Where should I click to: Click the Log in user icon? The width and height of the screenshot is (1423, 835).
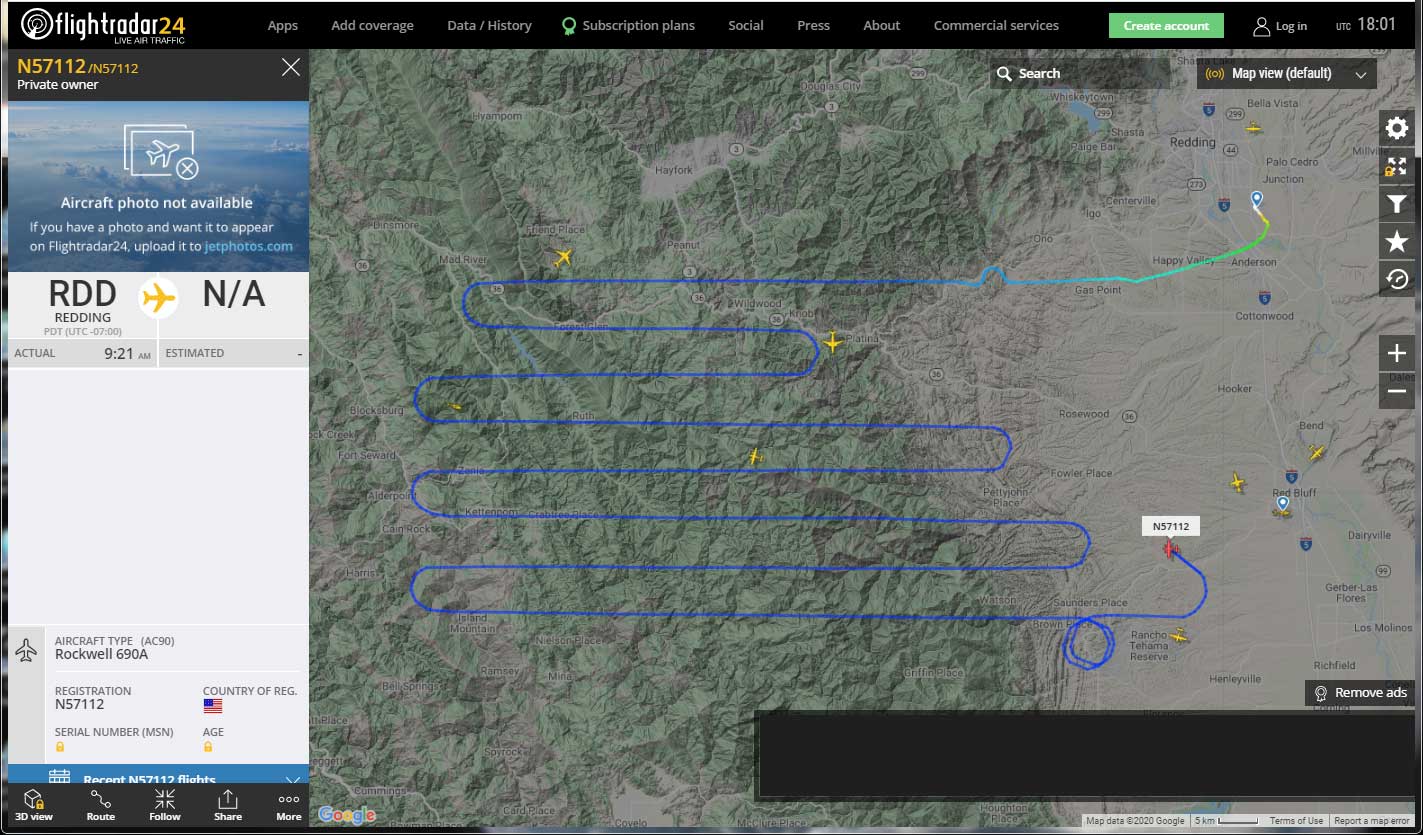(x=1262, y=26)
